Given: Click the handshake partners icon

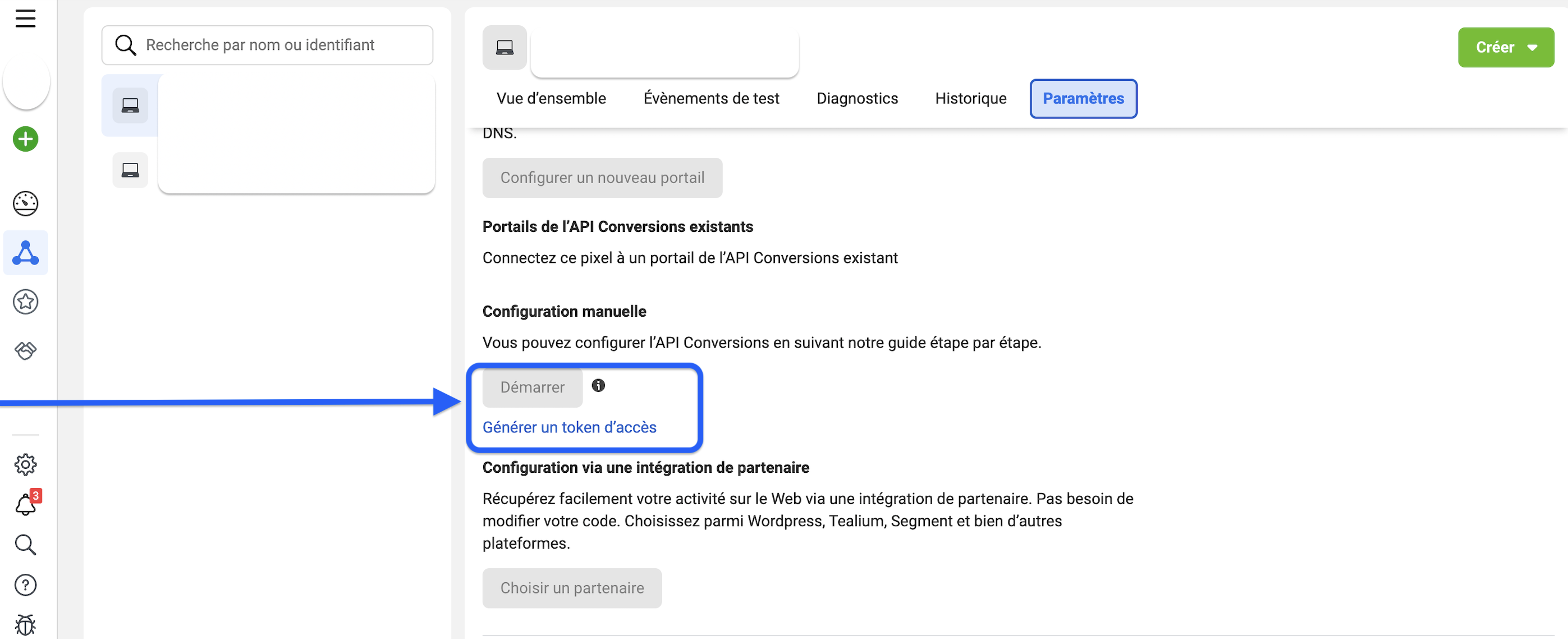Looking at the screenshot, I should (x=26, y=351).
